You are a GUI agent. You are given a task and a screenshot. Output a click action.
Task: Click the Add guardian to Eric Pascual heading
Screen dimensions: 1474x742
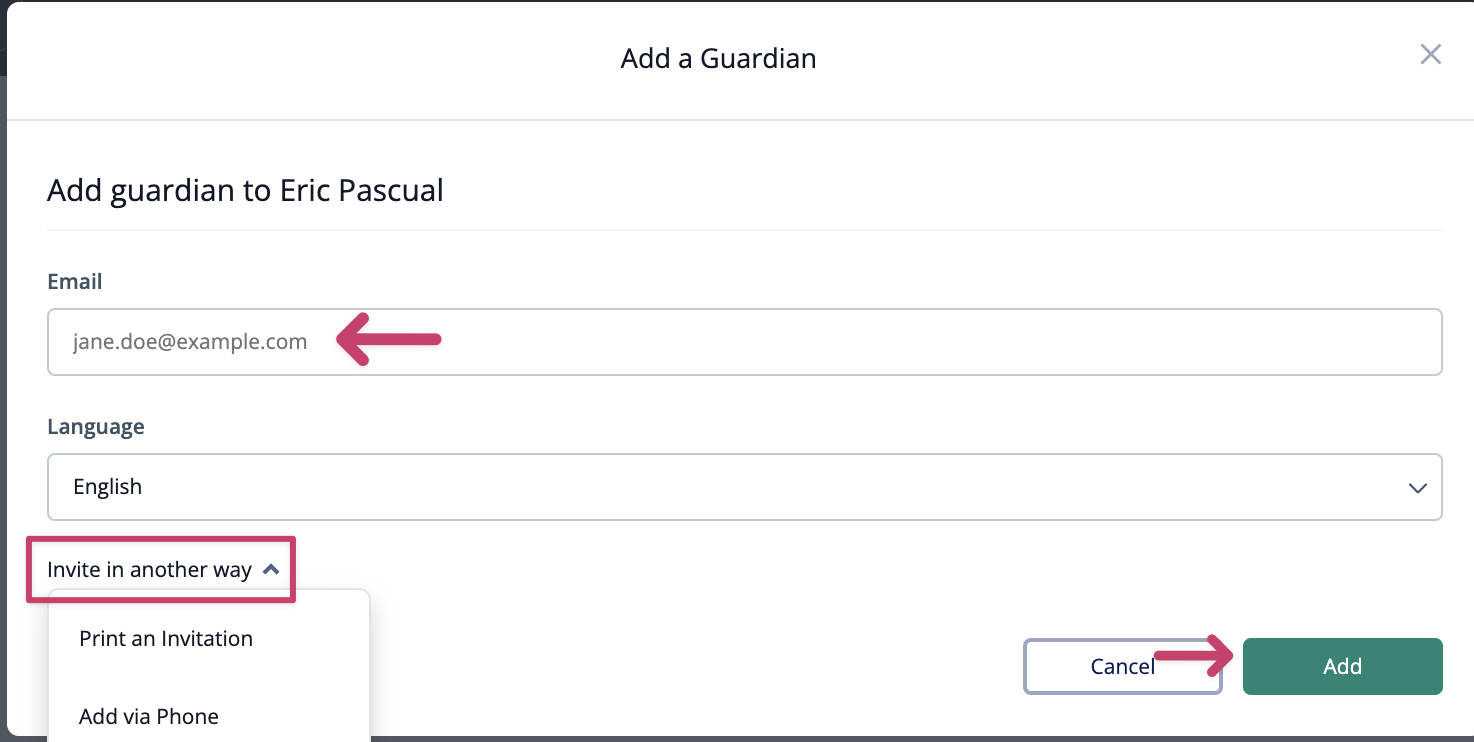pyautogui.click(x=245, y=190)
